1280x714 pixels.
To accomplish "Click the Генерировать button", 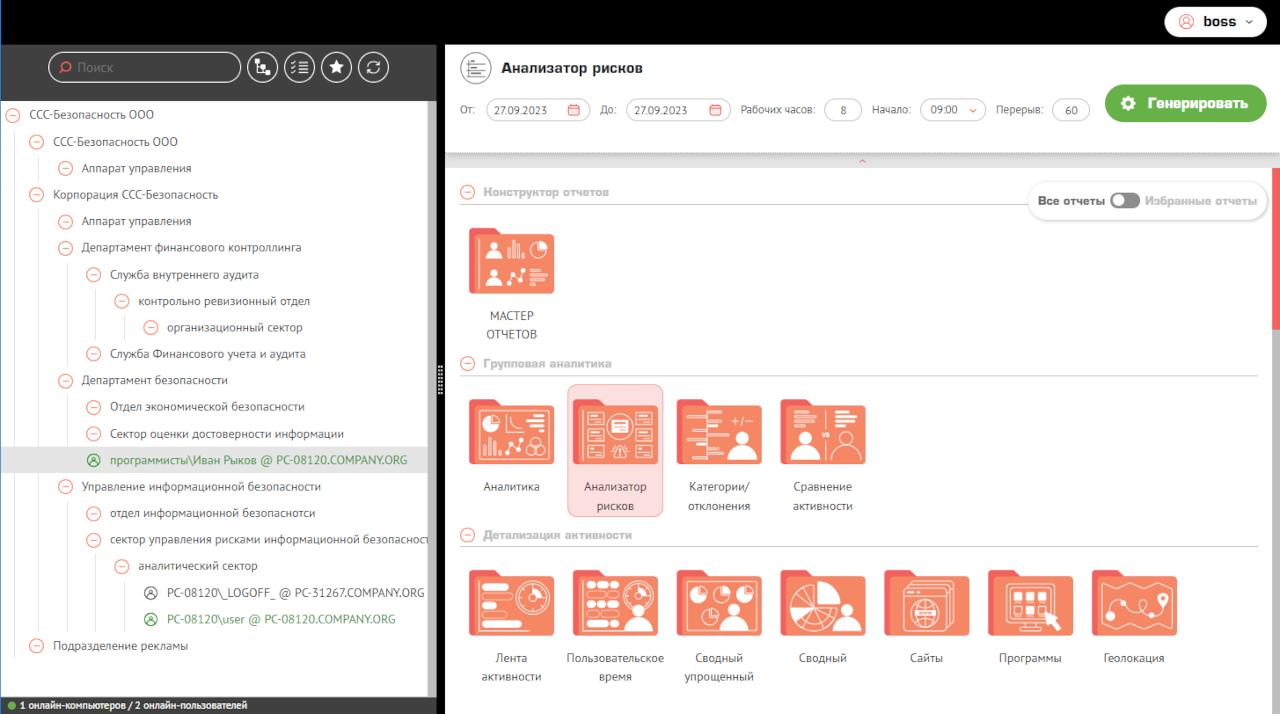I will [1185, 104].
